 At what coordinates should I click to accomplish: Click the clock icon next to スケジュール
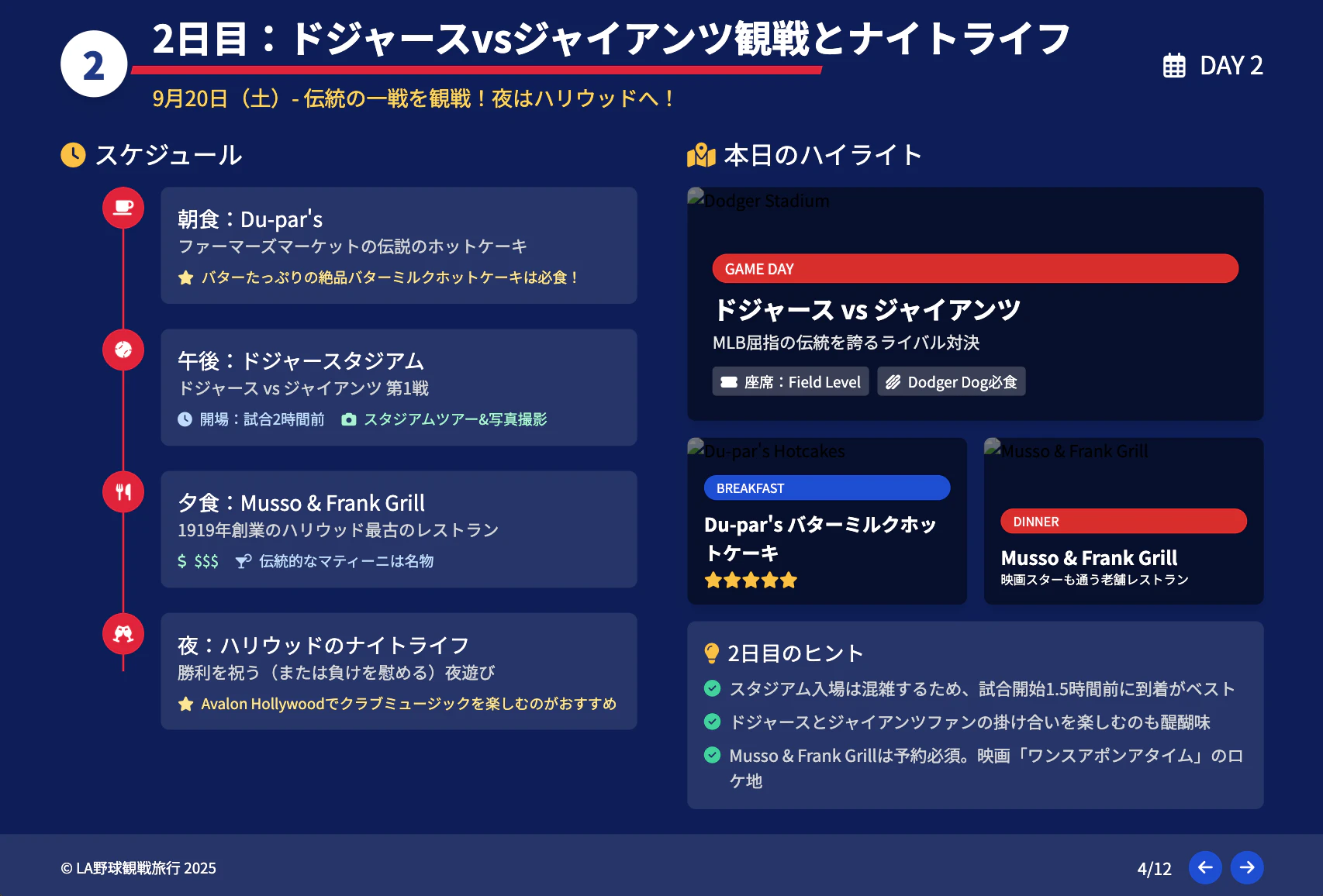[x=73, y=155]
